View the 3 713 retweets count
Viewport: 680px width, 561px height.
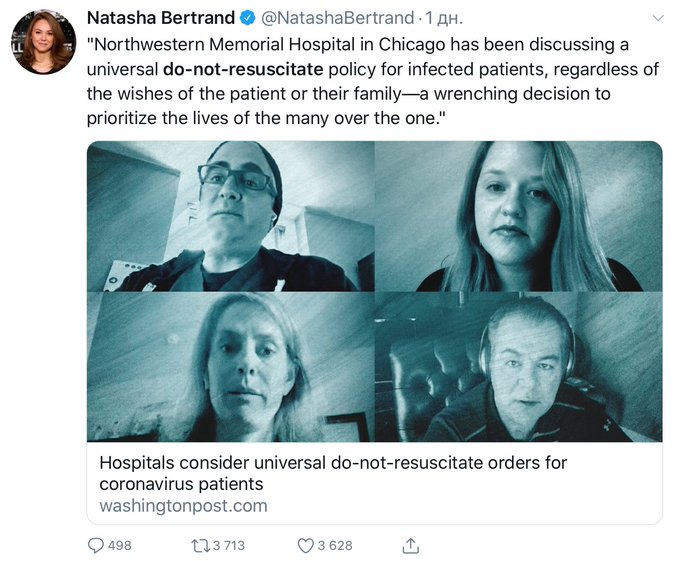coord(229,545)
